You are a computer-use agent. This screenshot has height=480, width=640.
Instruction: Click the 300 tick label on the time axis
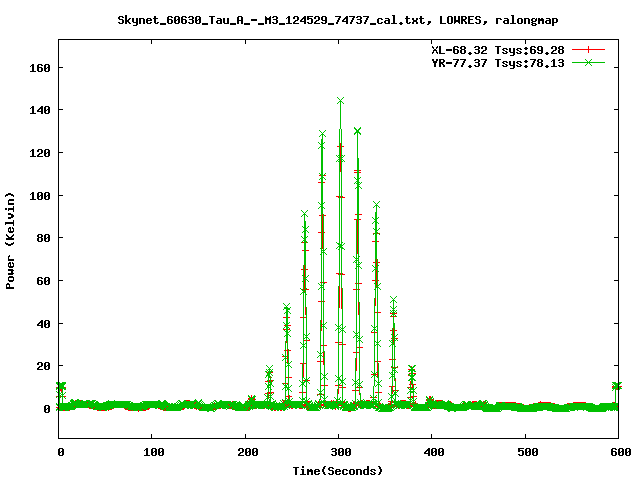click(339, 453)
